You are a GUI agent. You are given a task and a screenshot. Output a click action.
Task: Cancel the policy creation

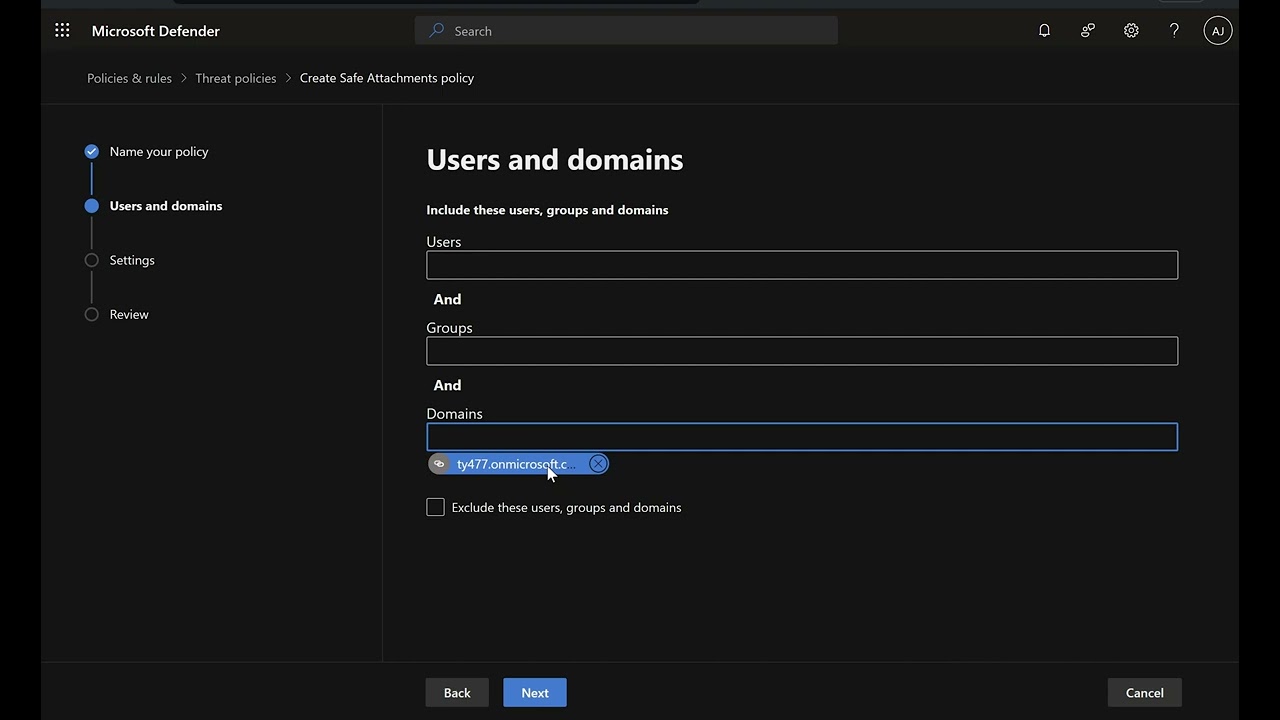[x=1144, y=693]
